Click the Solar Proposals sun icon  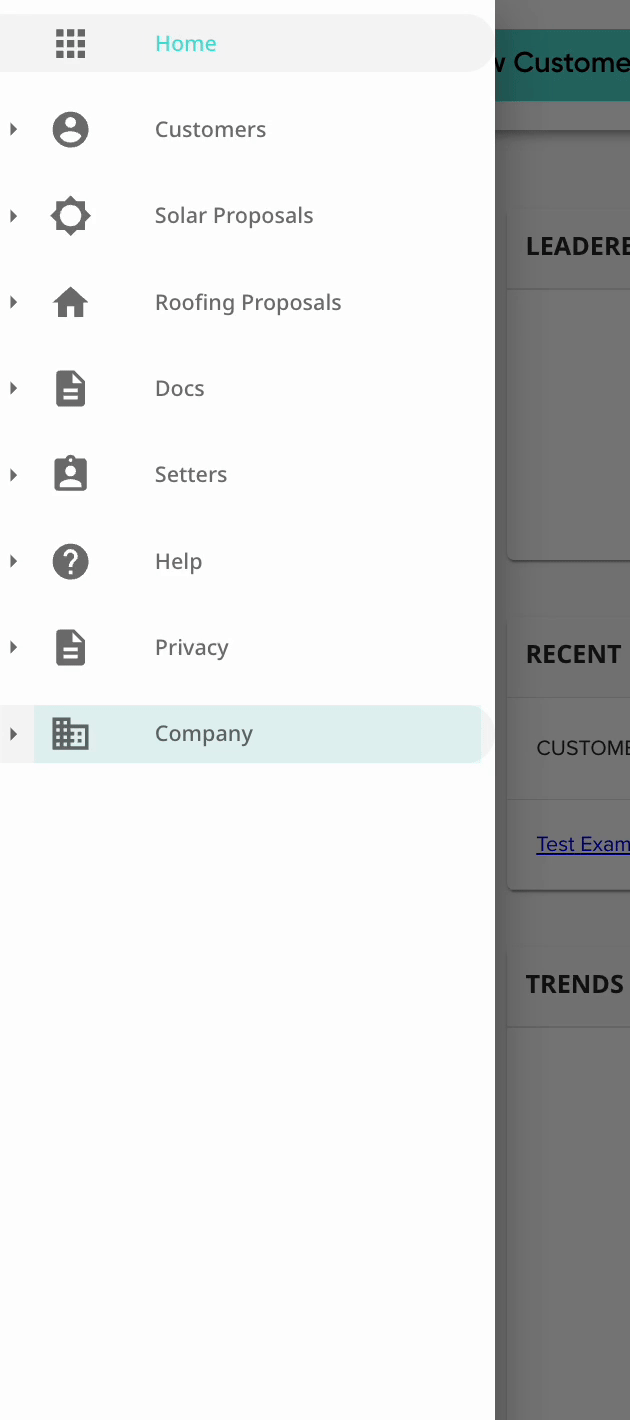pyautogui.click(x=70, y=216)
